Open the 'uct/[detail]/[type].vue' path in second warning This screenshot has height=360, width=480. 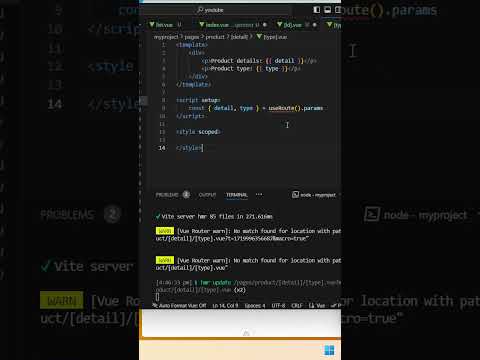192,268
